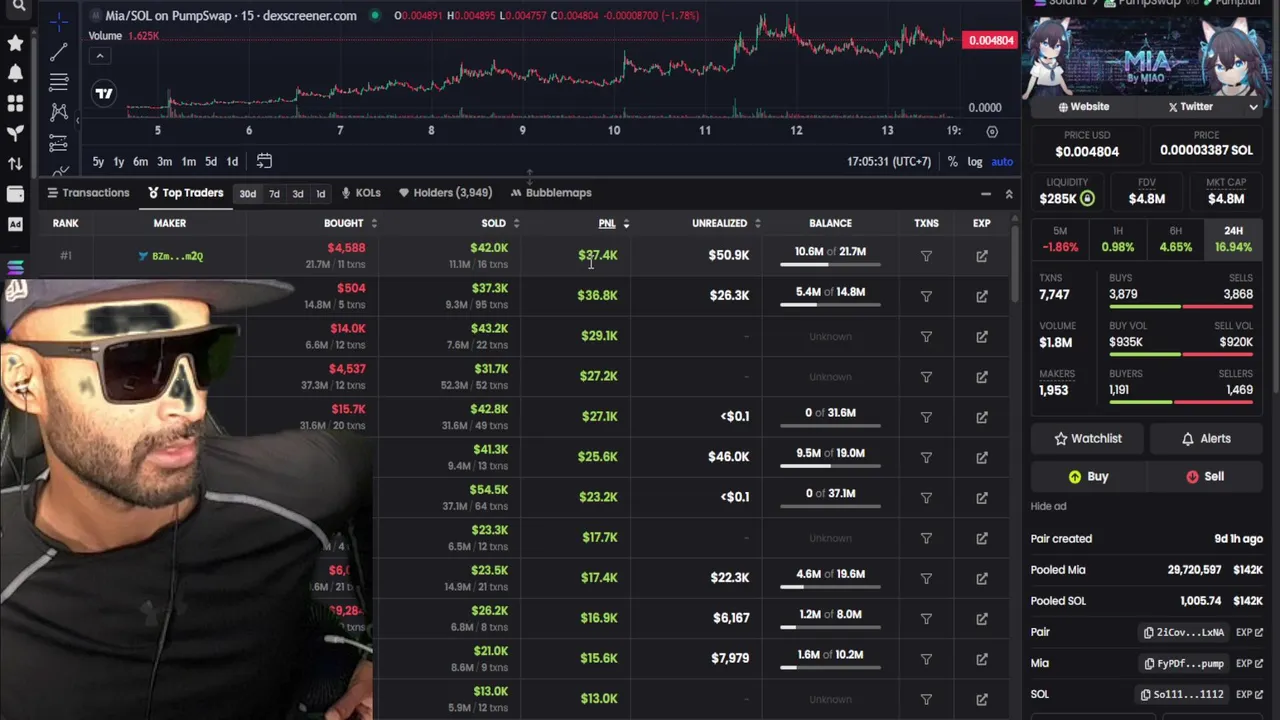Open timezone selector 17:05:31 (UTC+7)
Image resolution: width=1280 pixels, height=720 pixels.
pos(889,161)
